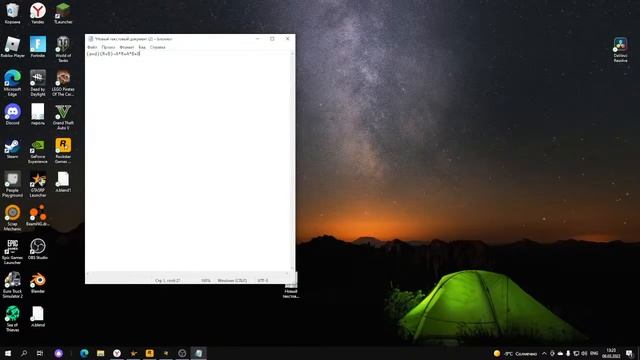Open the Формат menu in Notepad
Image resolution: width=640 pixels, height=360 pixels.
pos(127,47)
